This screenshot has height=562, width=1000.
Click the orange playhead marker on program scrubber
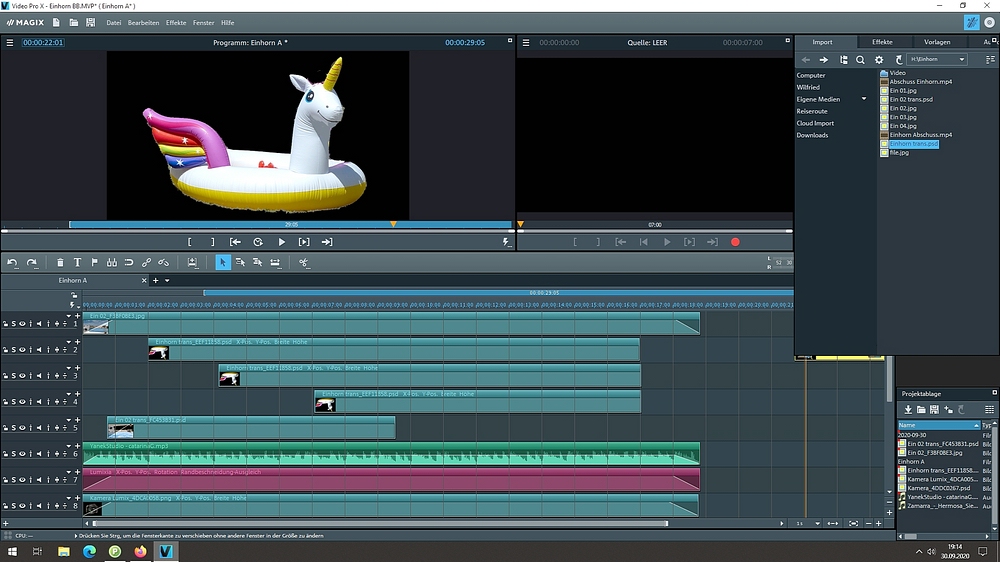tap(393, 224)
